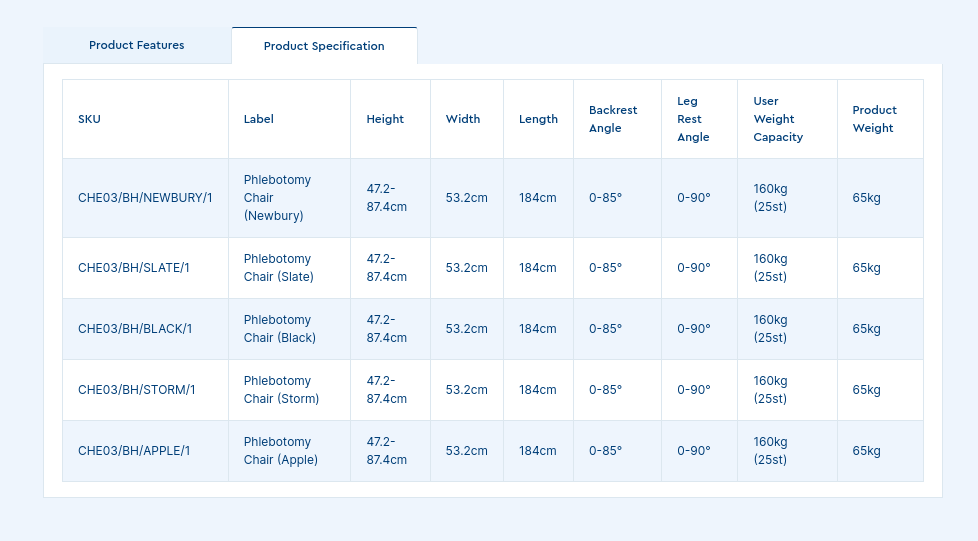
Task: Click the Phlebotomy Chair (Black) label
Action: [x=279, y=329]
